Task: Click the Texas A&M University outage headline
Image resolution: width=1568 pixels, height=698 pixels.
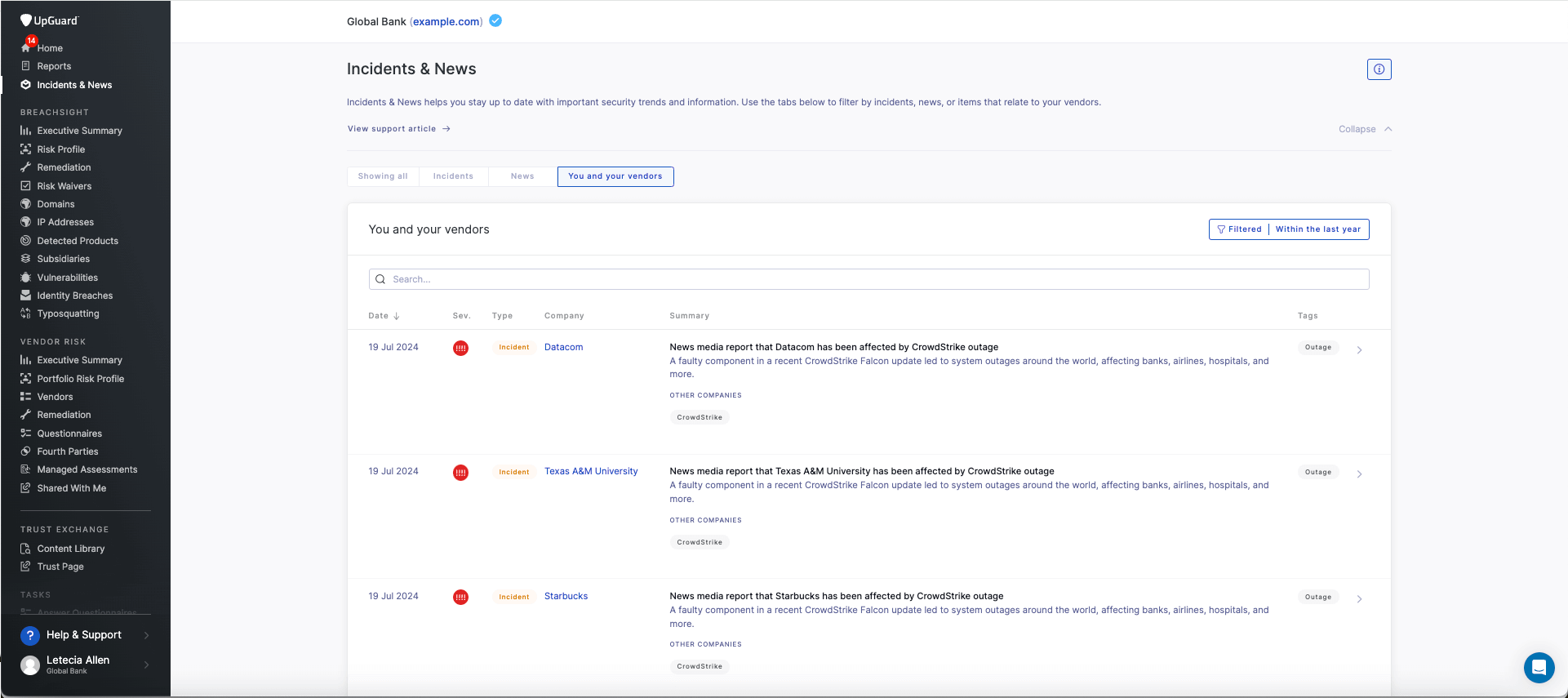Action: (862, 471)
